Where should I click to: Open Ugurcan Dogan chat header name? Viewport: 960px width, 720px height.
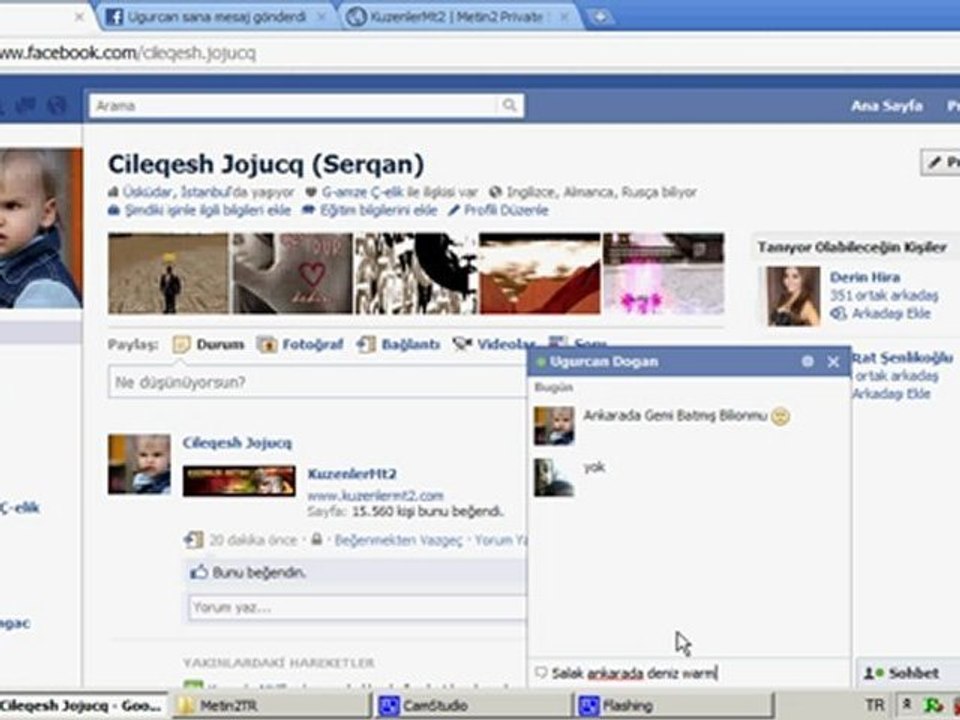coord(604,361)
